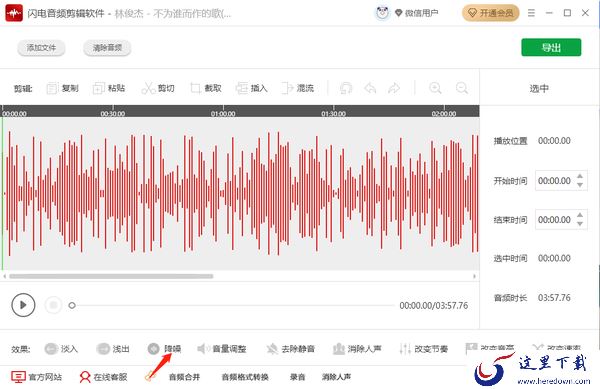Click the 01:30:00 timeline marker
This screenshot has width=600, height=389.
[334, 114]
